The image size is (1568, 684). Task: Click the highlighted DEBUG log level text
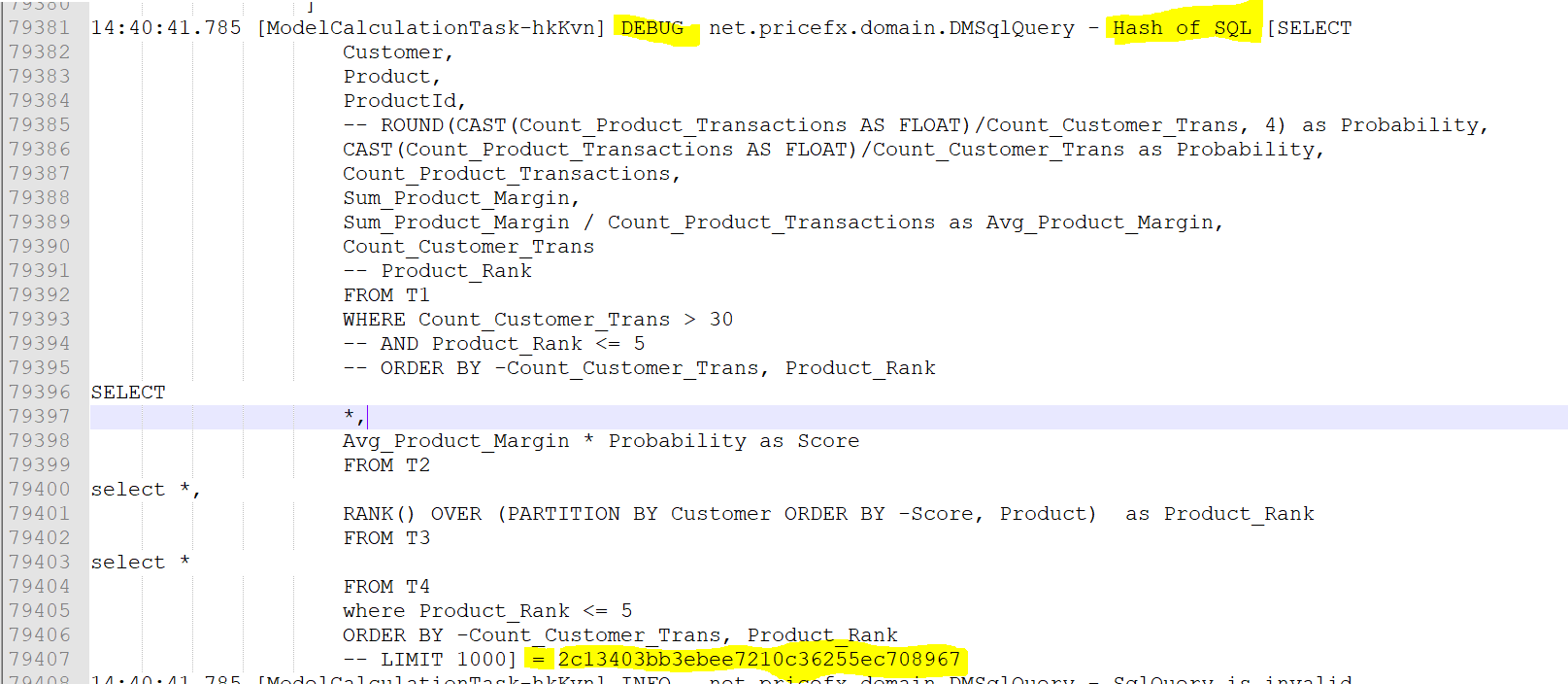pyautogui.click(x=651, y=28)
